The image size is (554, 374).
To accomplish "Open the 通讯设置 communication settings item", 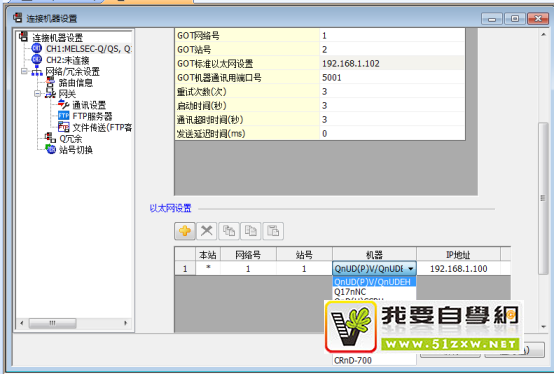I will pos(88,105).
